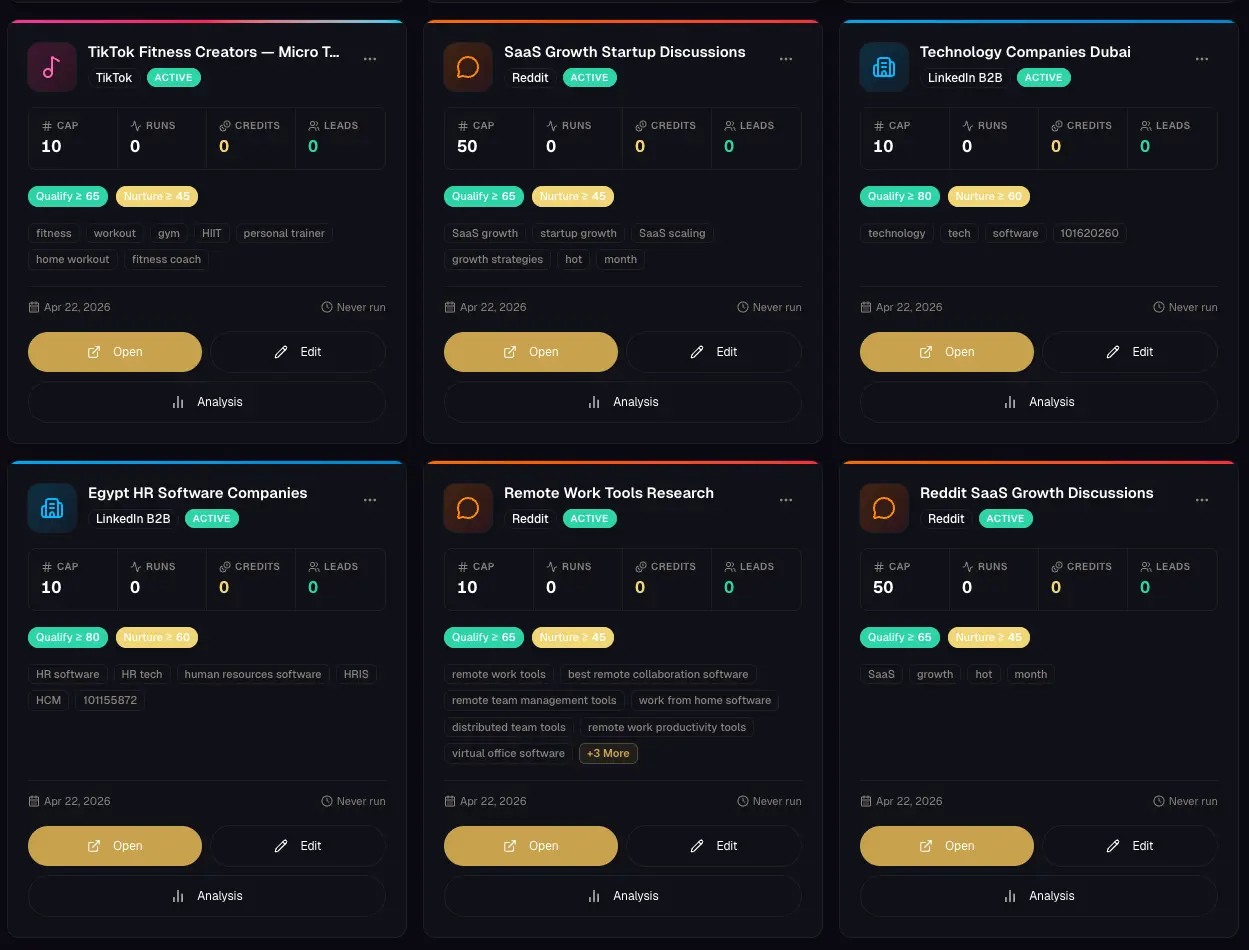Expand options menu for Remote Work Tools Research
Image resolution: width=1249 pixels, height=950 pixels.
pyautogui.click(x=786, y=500)
